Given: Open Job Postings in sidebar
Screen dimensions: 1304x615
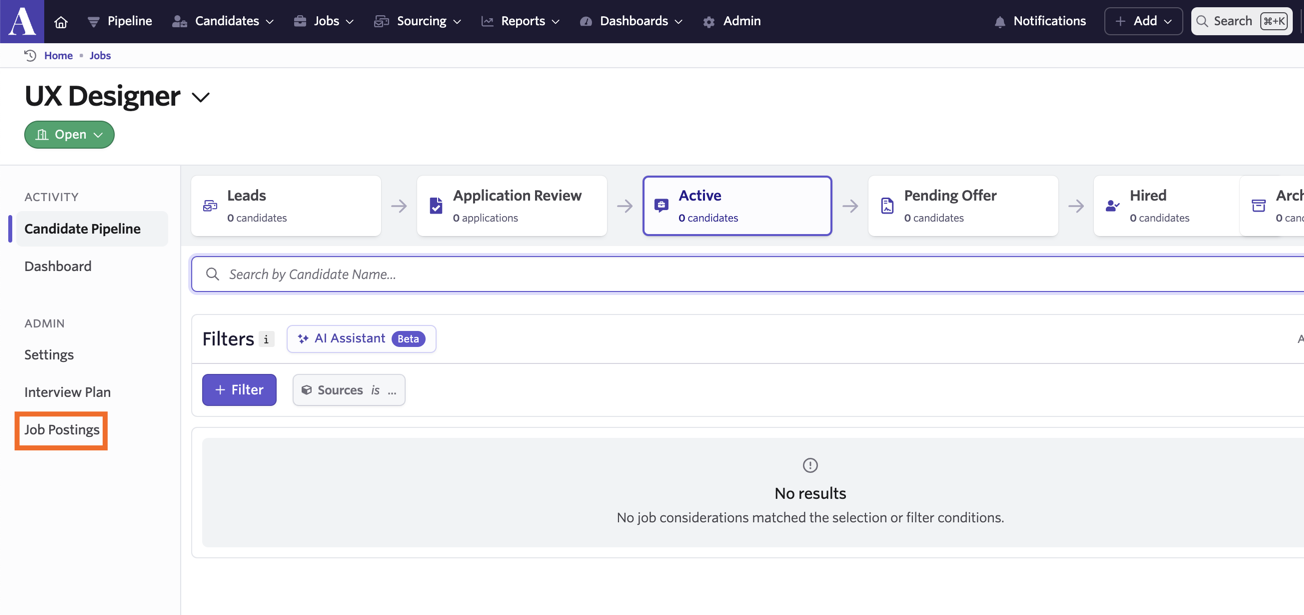Looking at the screenshot, I should (62, 430).
